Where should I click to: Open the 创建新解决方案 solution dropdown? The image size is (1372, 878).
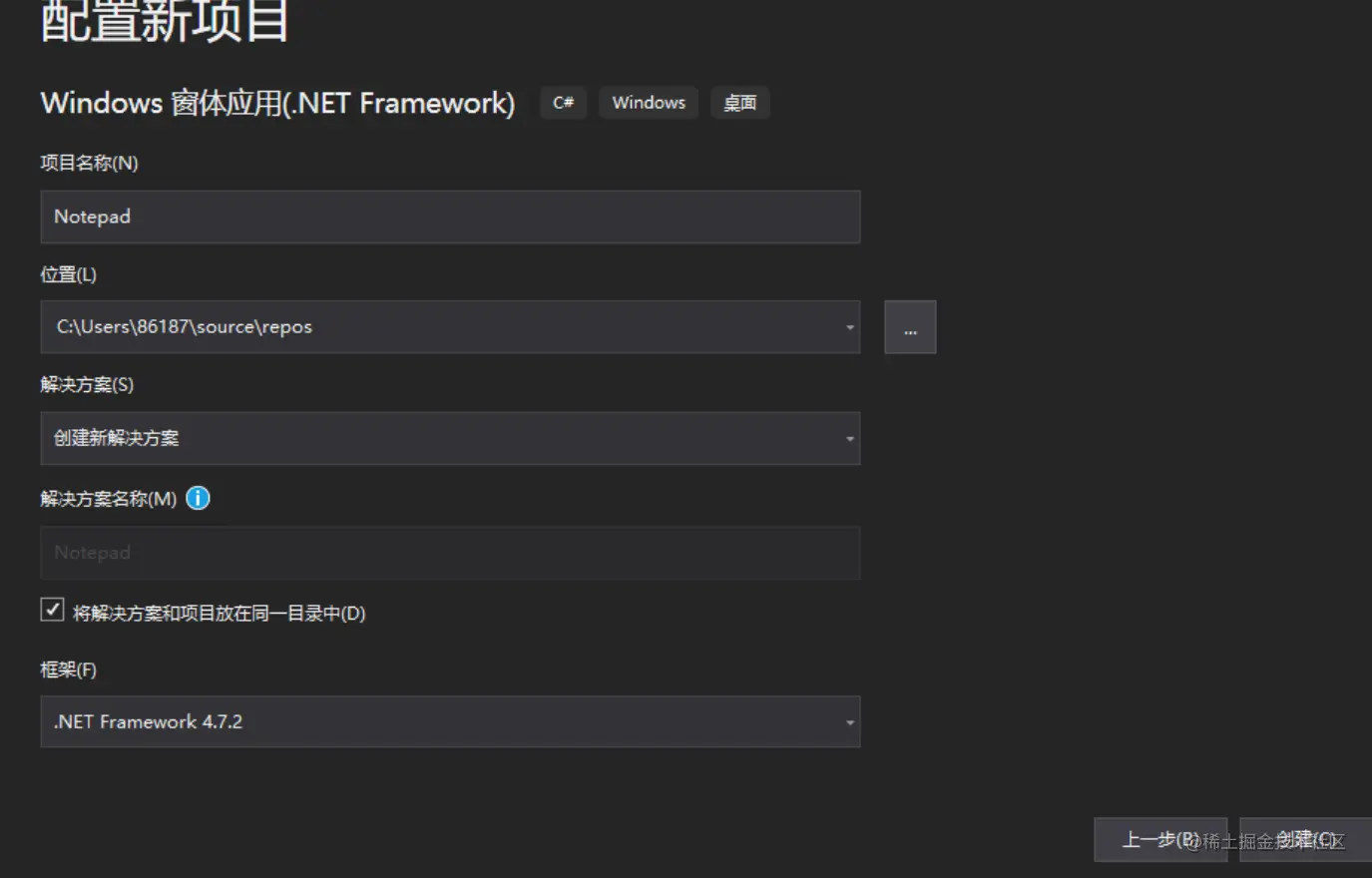[449, 438]
